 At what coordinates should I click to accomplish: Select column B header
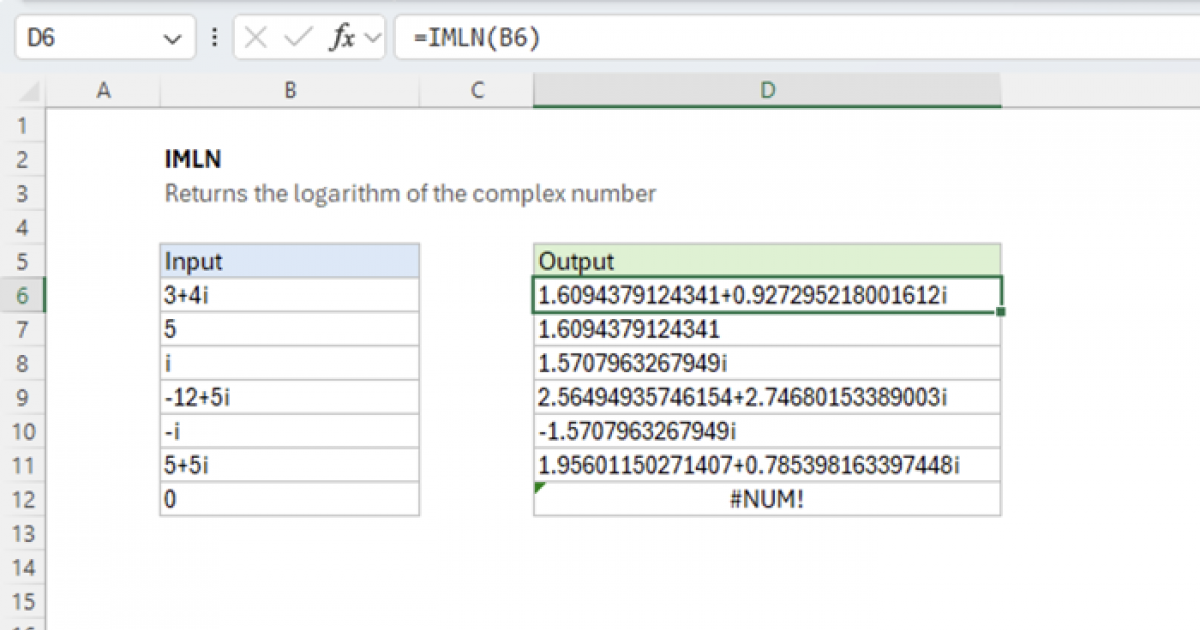(289, 90)
